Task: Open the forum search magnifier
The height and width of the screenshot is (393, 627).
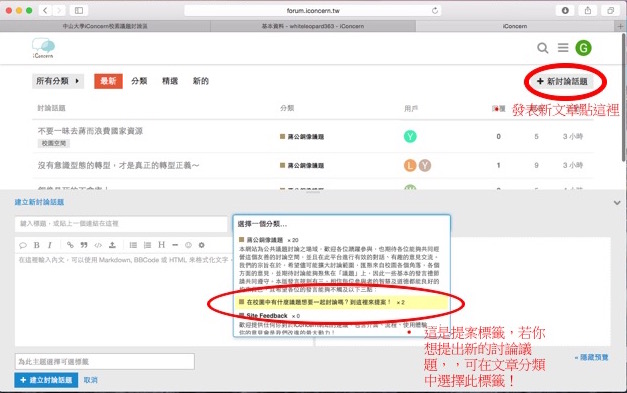Action: tap(542, 48)
